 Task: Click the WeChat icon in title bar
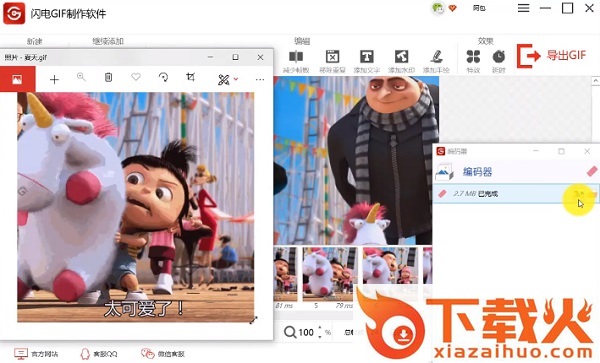click(438, 8)
